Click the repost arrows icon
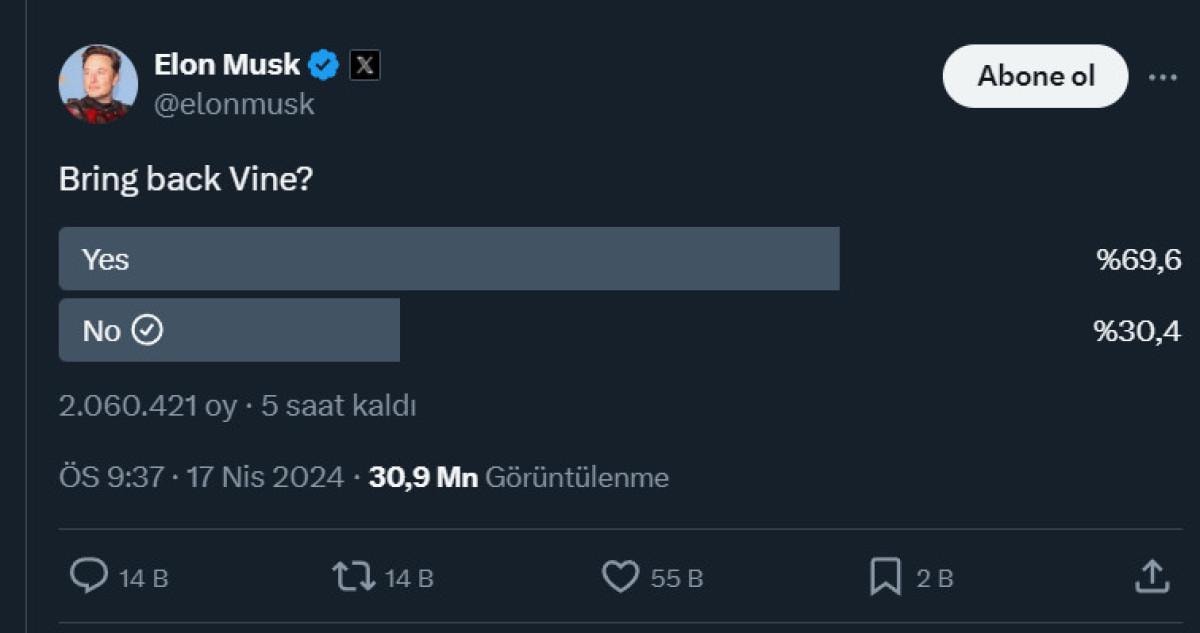1200x633 pixels. click(353, 576)
